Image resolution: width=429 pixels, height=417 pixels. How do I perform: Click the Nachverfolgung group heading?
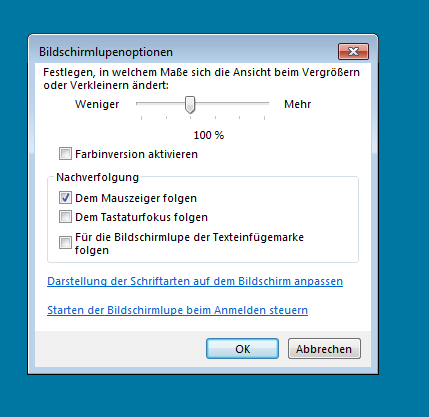(x=97, y=177)
